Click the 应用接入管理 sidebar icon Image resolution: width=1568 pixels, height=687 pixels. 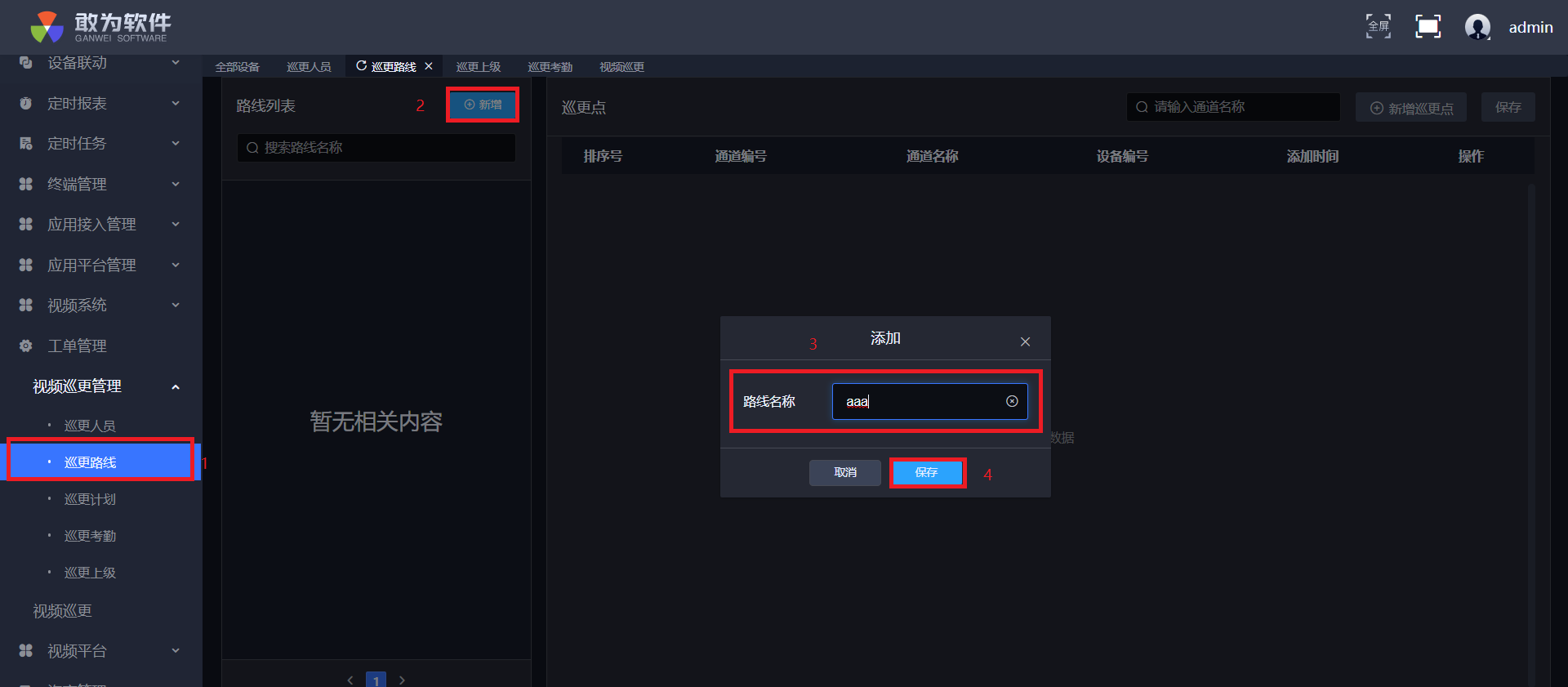tap(26, 224)
